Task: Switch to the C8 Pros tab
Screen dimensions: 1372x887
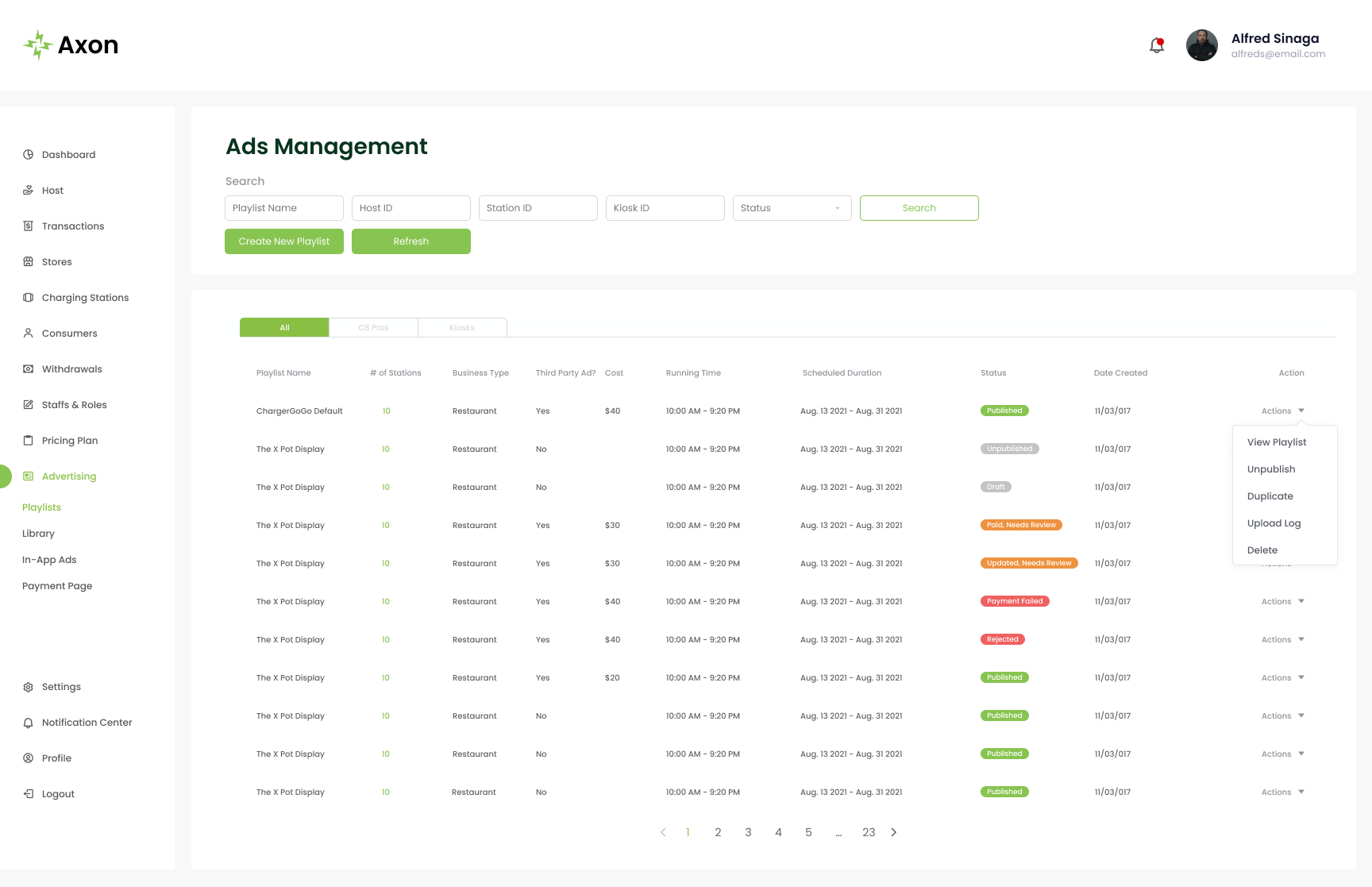Action: (x=373, y=327)
